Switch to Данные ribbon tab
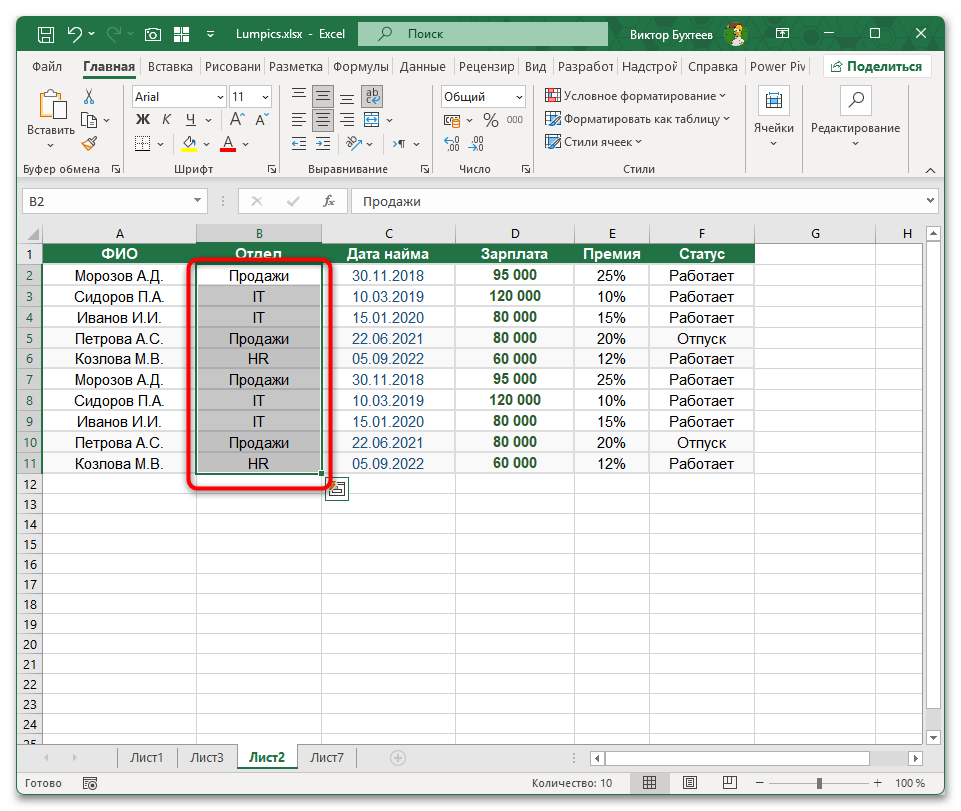Screen dimensions: 961x811 [x=422, y=66]
